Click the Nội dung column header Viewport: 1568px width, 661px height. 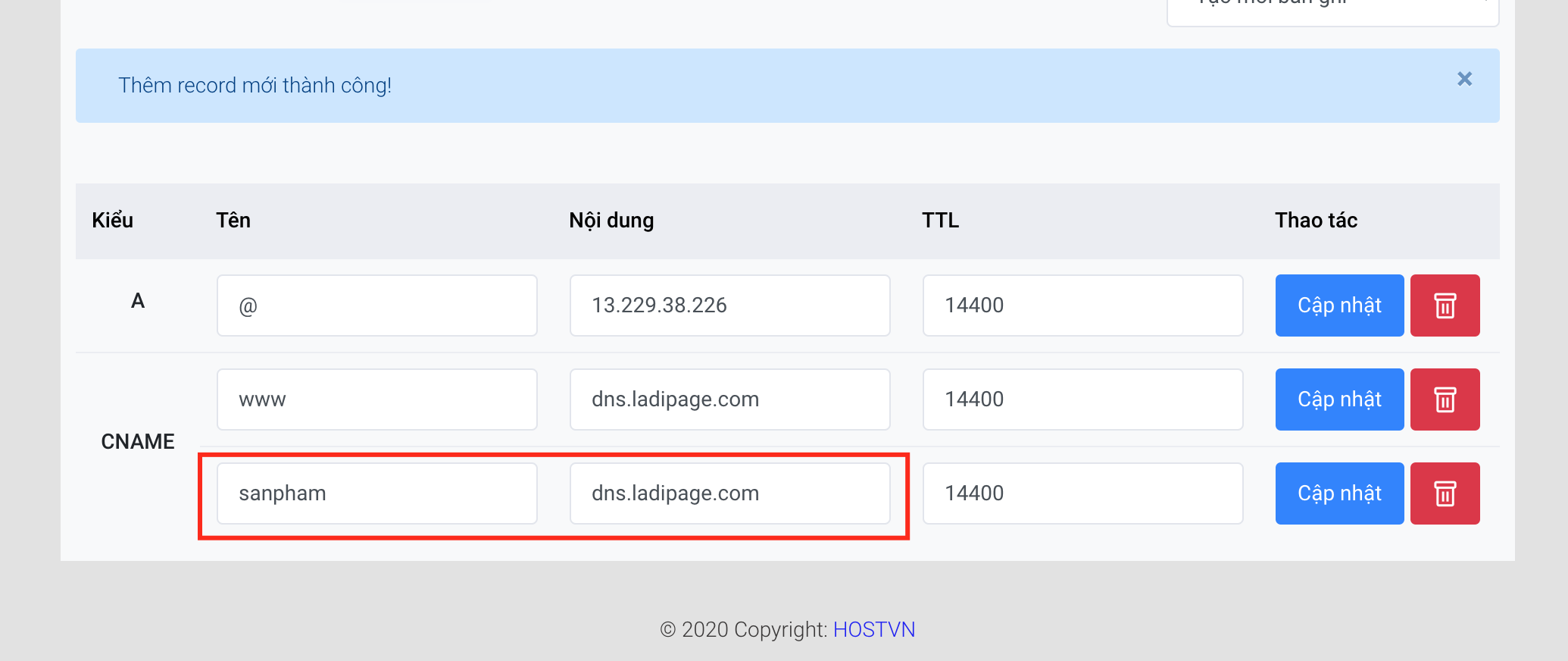click(611, 221)
